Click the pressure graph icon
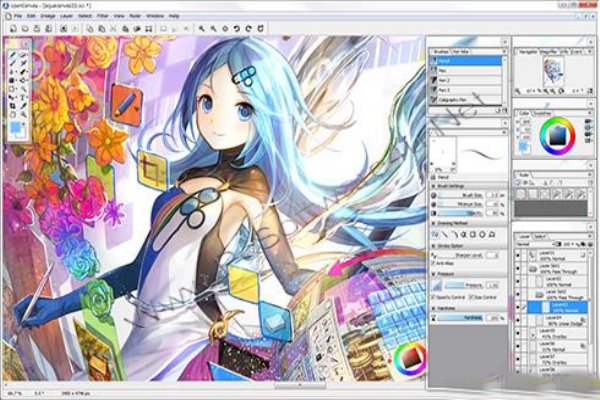The image size is (600, 400). [437, 285]
